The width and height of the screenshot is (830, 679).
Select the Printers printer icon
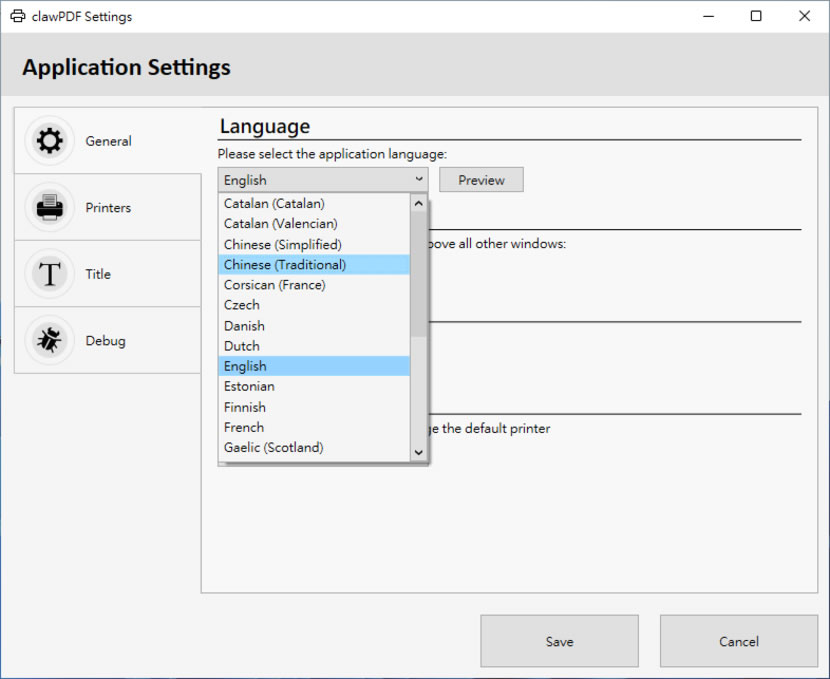[x=49, y=207]
